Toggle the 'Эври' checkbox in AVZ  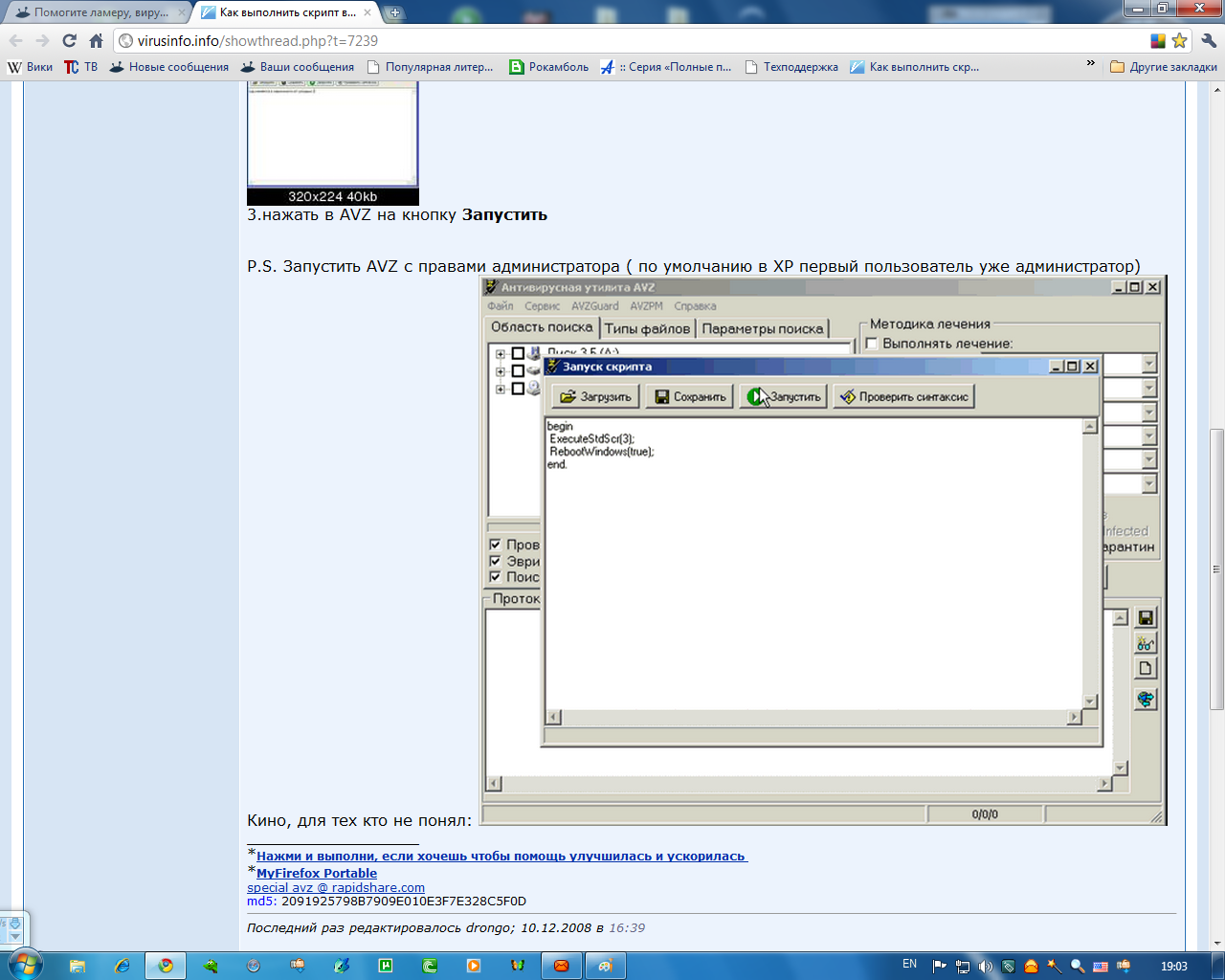[x=495, y=561]
